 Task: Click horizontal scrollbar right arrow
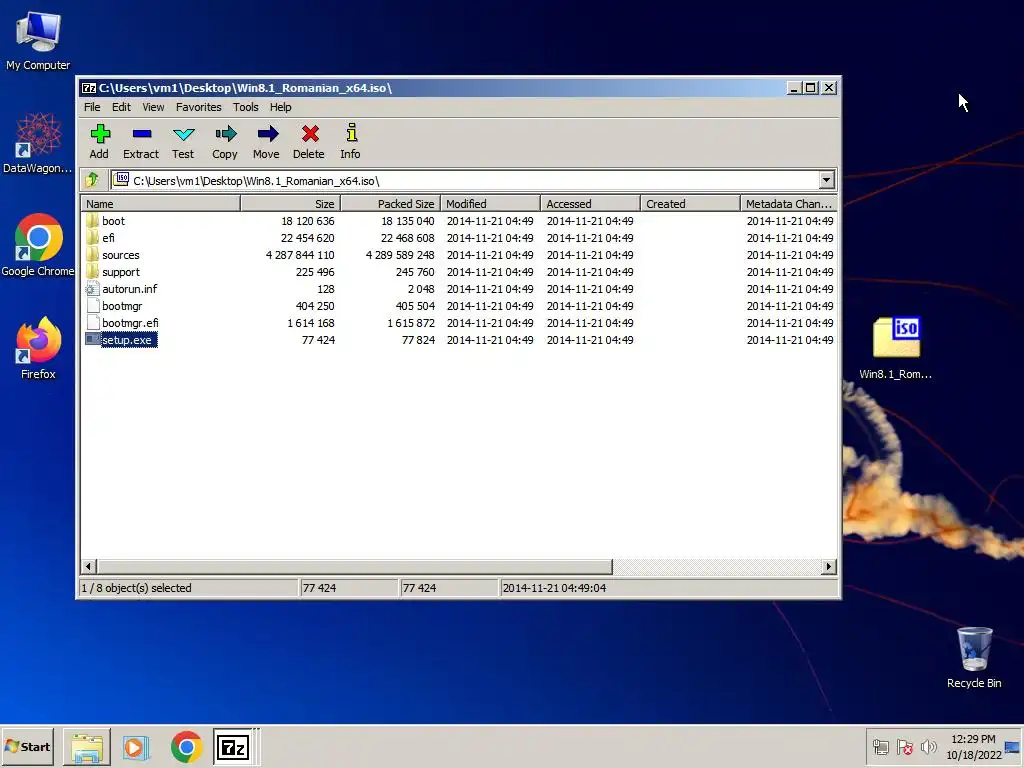coord(829,566)
